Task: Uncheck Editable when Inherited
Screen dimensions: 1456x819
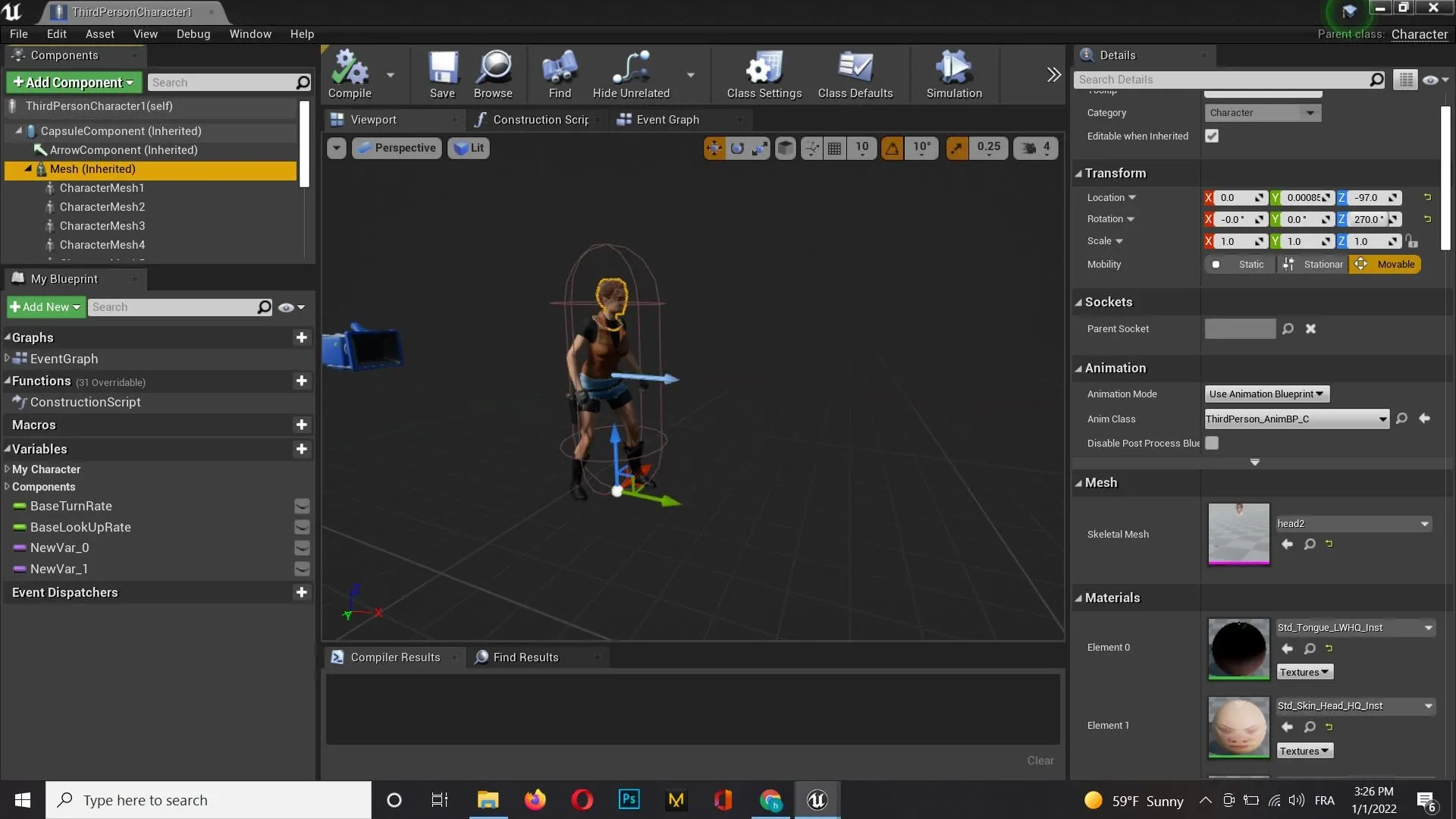Action: 1212,136
